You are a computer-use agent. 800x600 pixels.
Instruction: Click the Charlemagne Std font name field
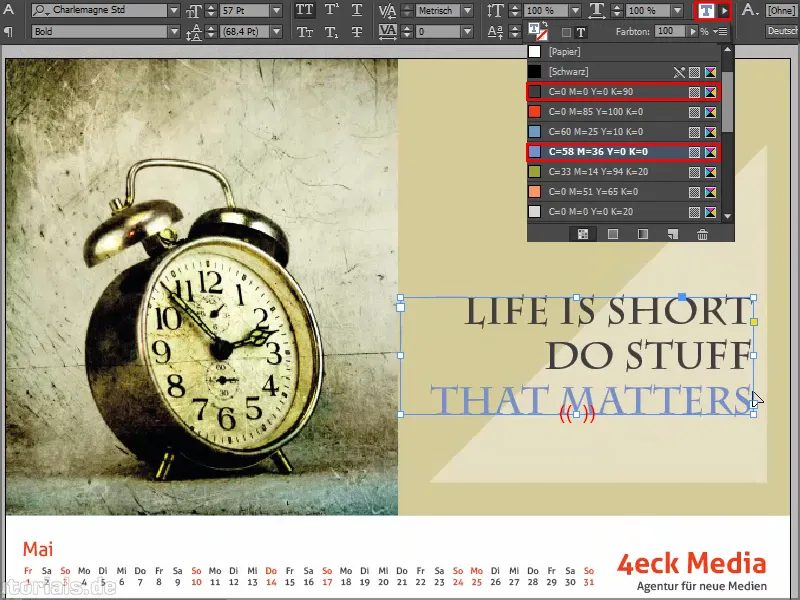pos(99,10)
